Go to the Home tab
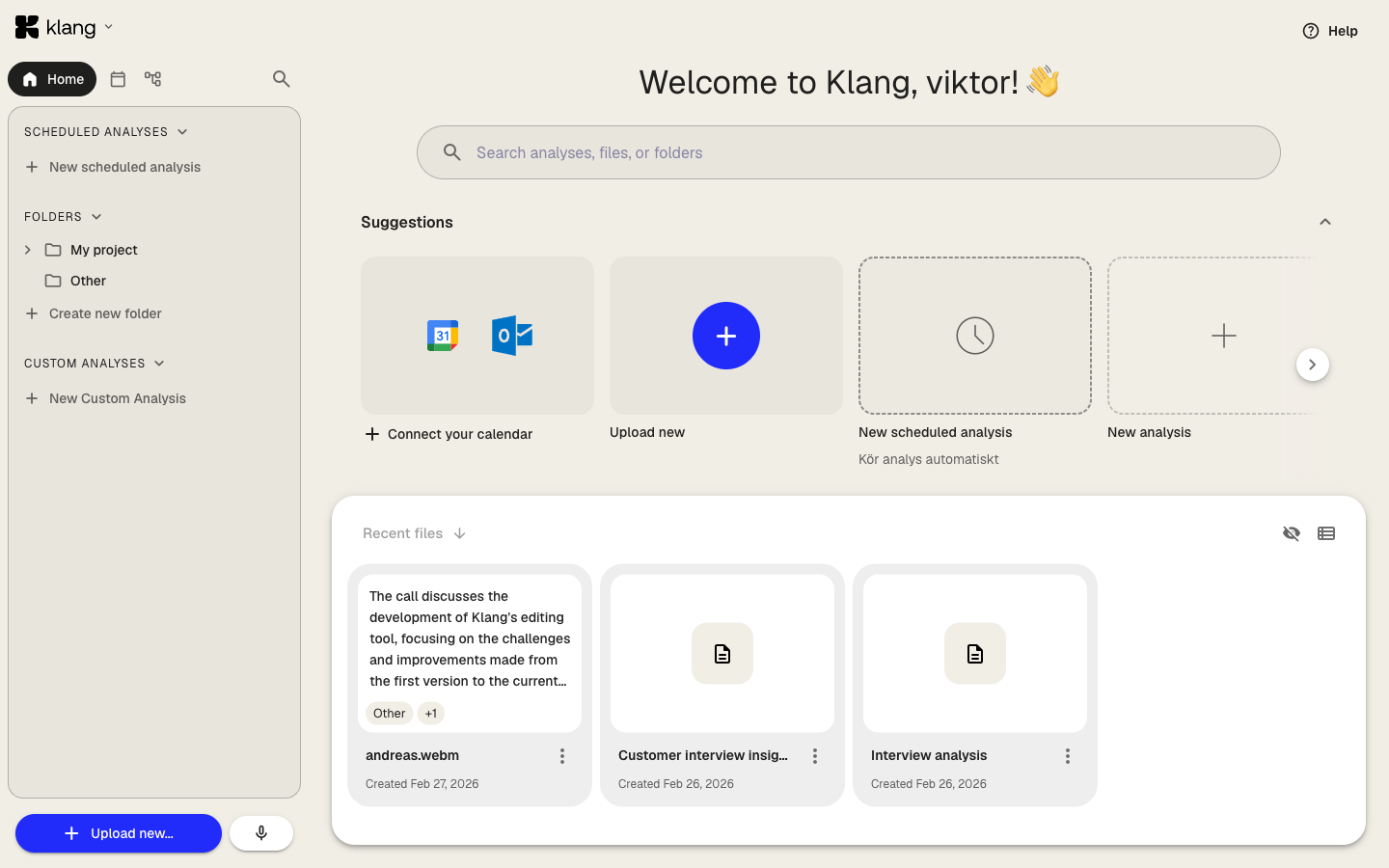 click(x=52, y=79)
